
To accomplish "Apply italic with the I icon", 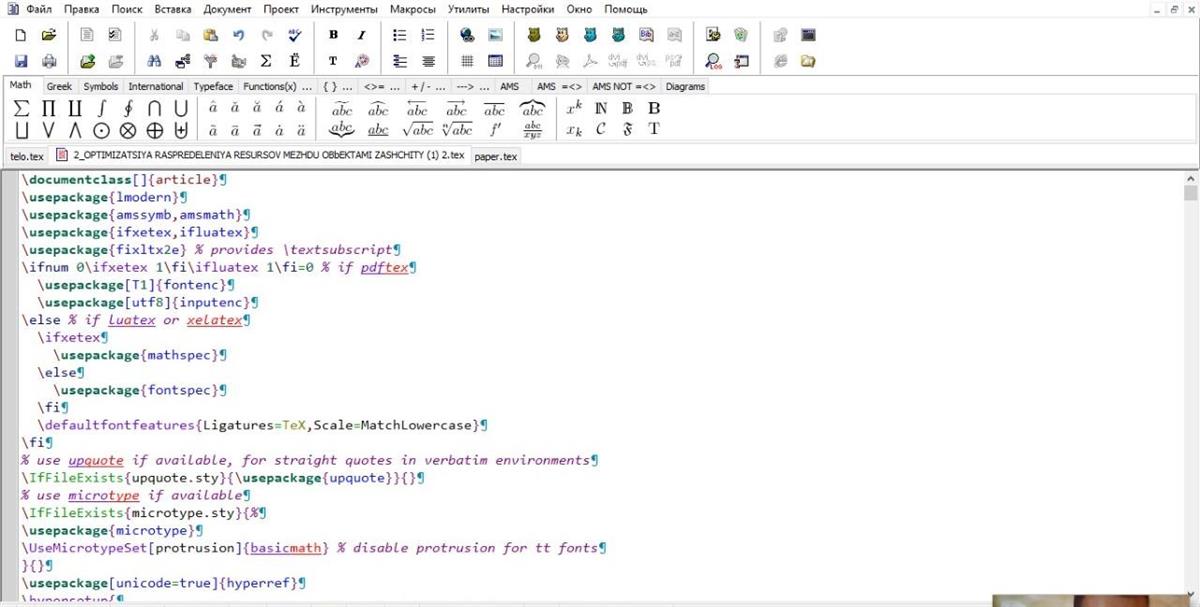I will [x=361, y=35].
